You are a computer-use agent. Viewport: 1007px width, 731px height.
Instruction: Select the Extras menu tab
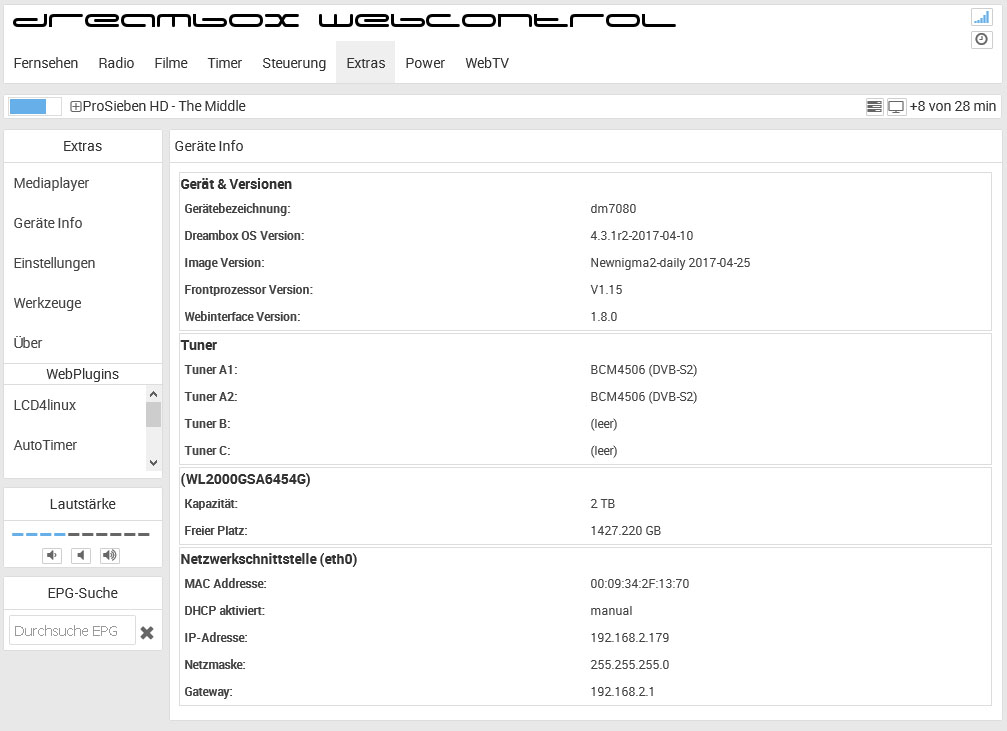[x=365, y=63]
